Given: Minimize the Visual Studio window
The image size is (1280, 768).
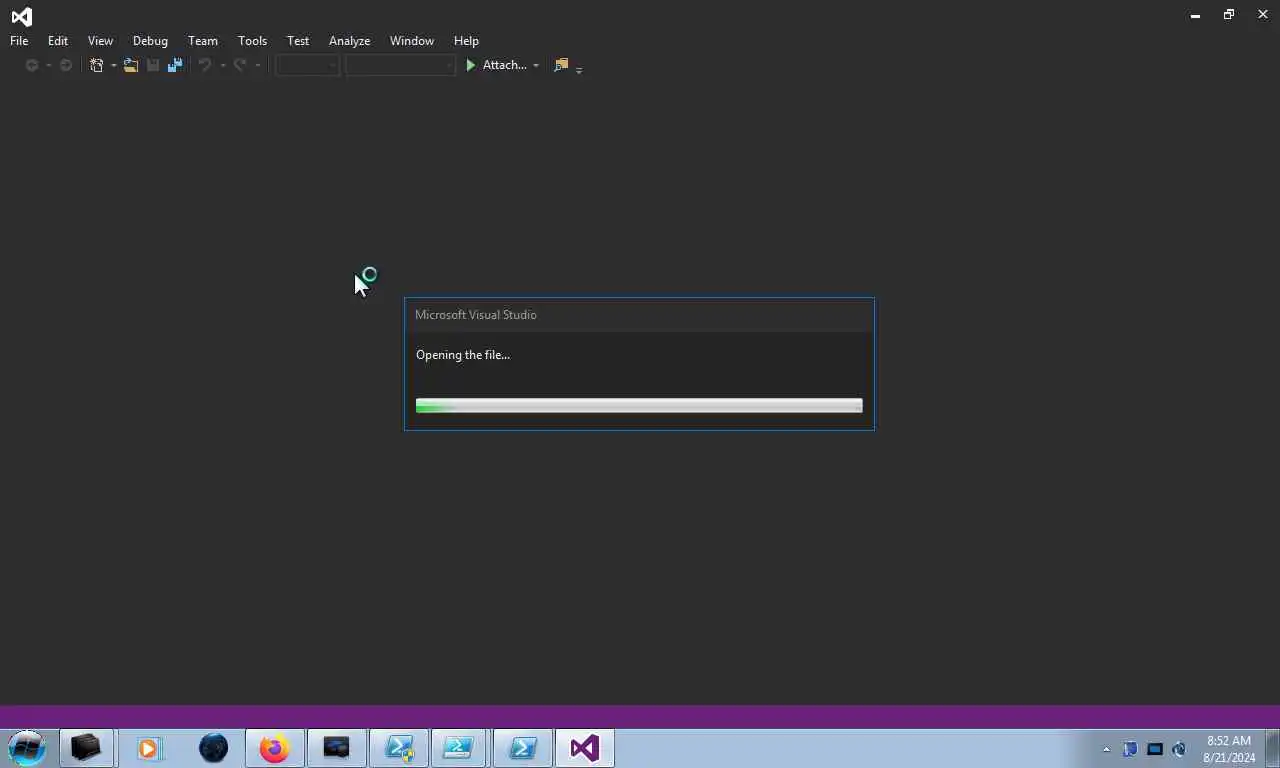Looking at the screenshot, I should (1195, 15).
